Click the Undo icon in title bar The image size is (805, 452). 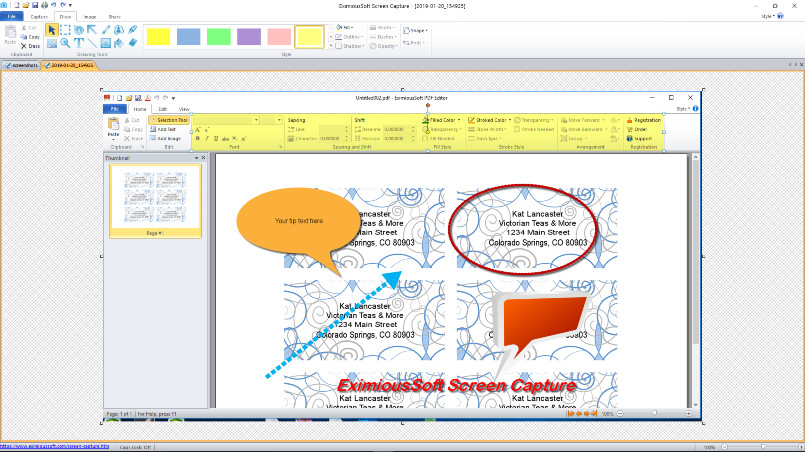pyautogui.click(x=53, y=5)
